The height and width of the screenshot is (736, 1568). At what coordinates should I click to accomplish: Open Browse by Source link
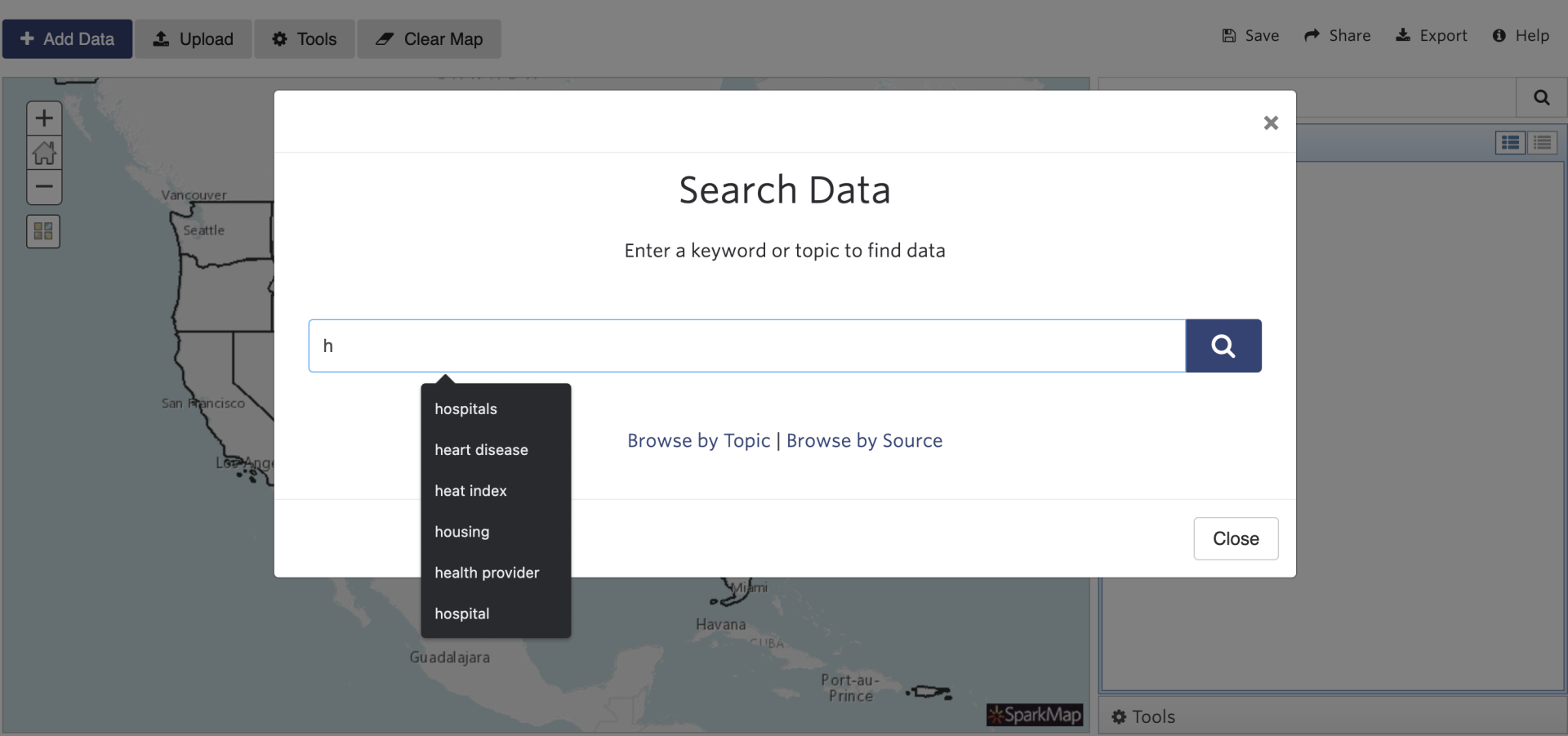click(864, 441)
